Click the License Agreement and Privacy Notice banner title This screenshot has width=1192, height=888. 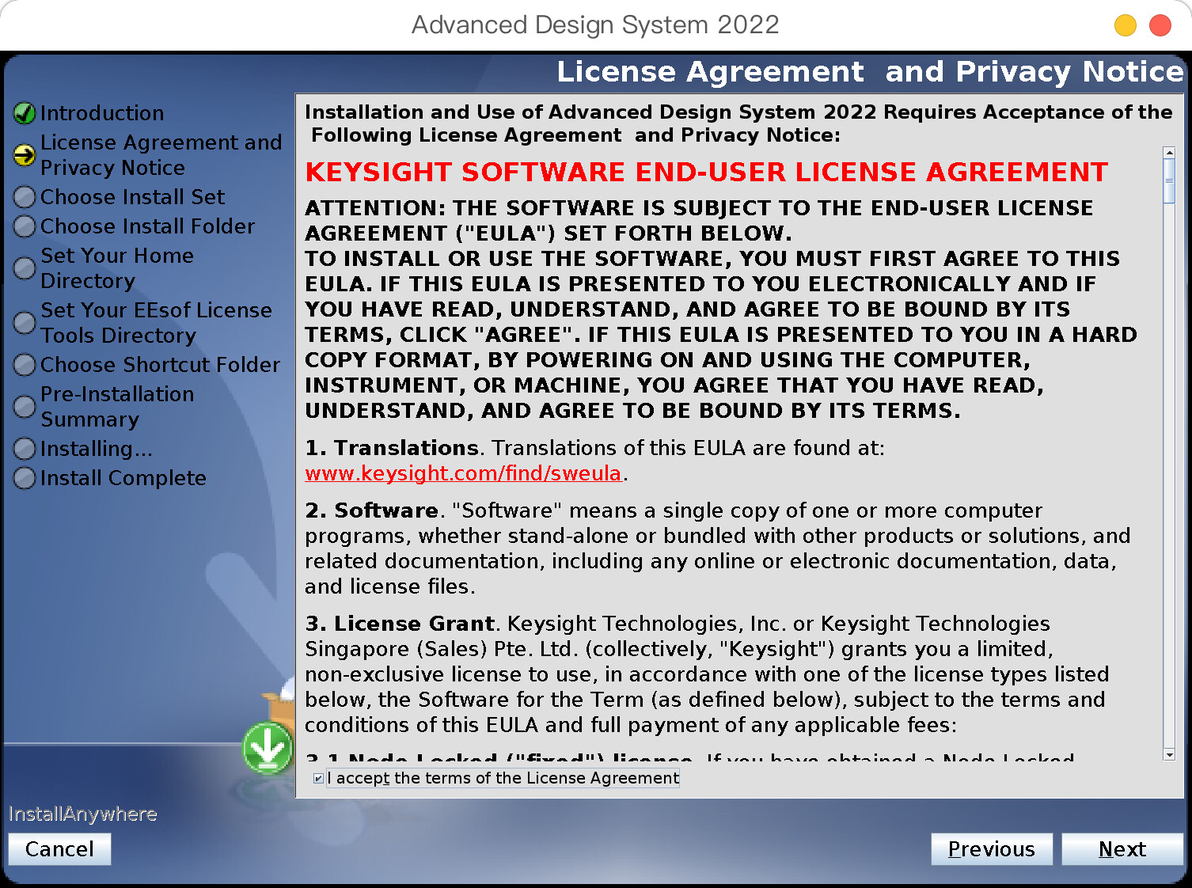870,71
